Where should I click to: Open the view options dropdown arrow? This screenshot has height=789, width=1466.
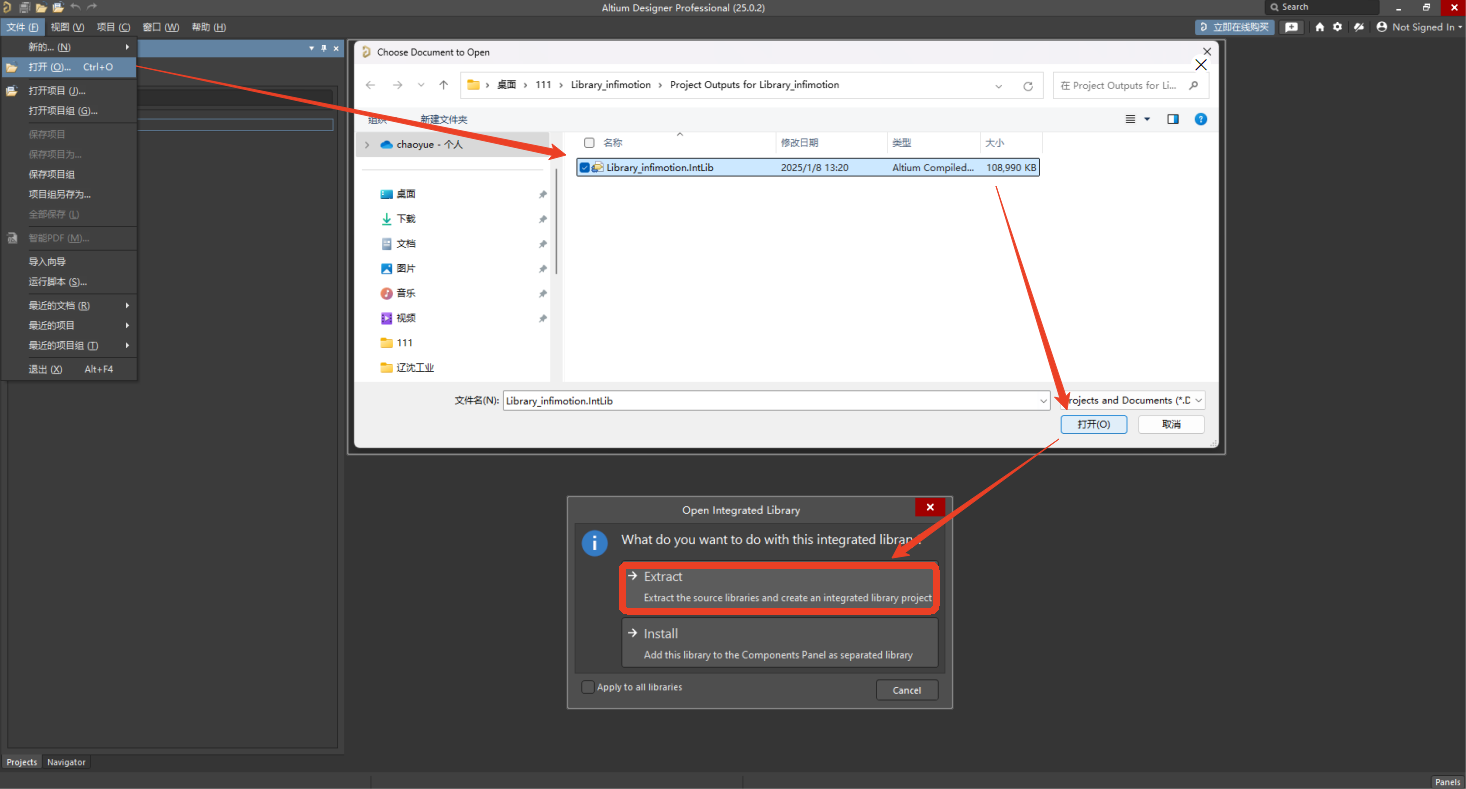click(x=1147, y=119)
